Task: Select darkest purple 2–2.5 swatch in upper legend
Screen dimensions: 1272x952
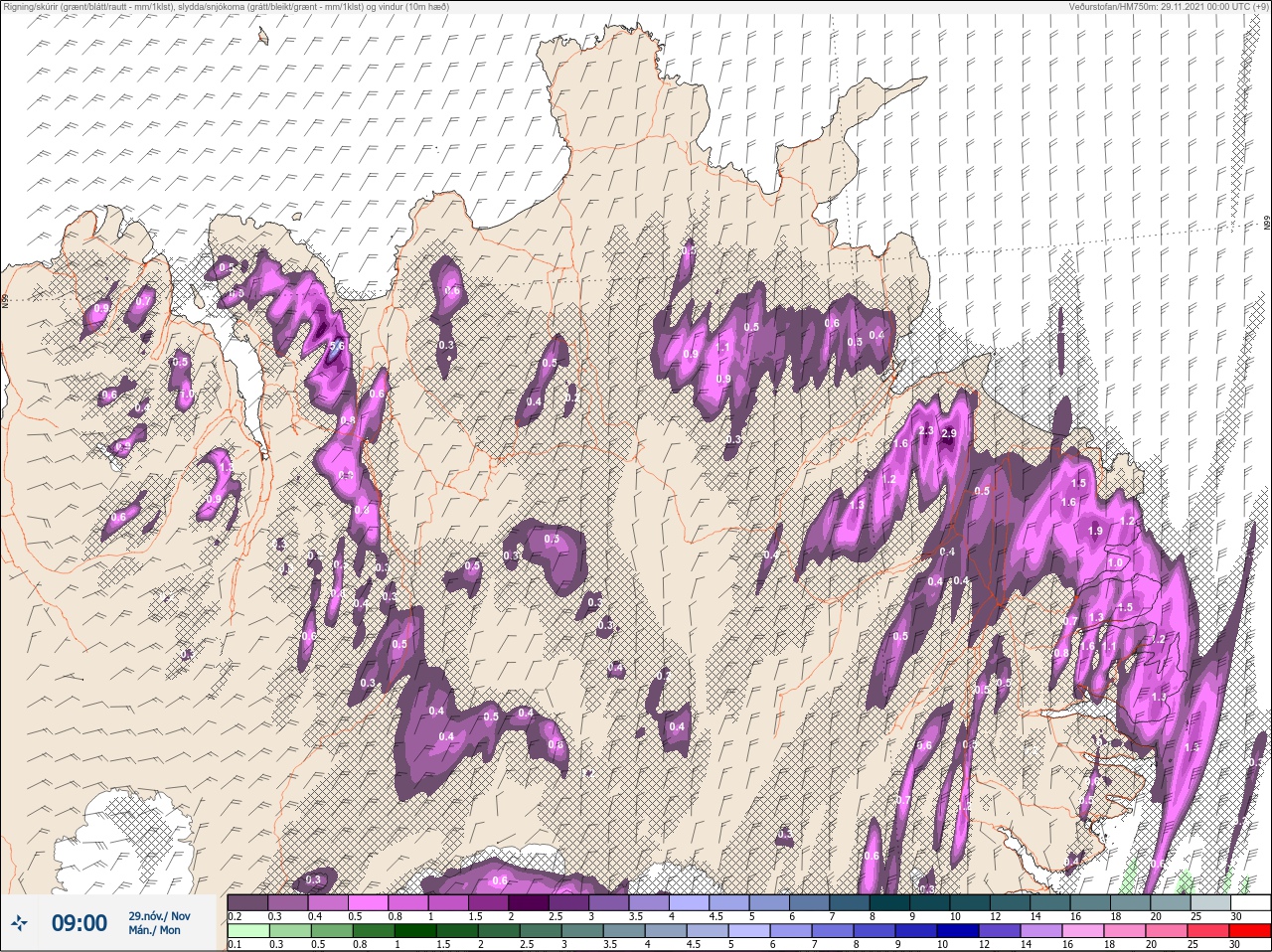Action: pyautogui.click(x=530, y=902)
